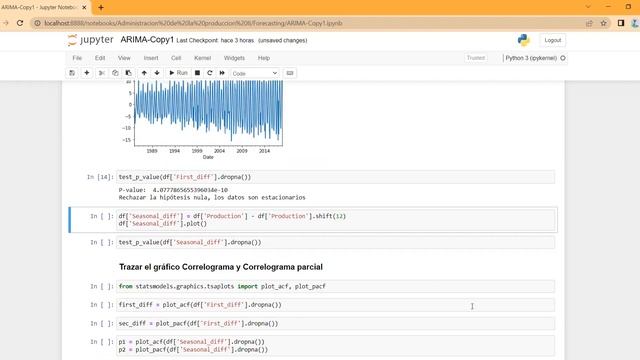Open the Cell menu
The height and width of the screenshot is (360, 640).
(176, 58)
